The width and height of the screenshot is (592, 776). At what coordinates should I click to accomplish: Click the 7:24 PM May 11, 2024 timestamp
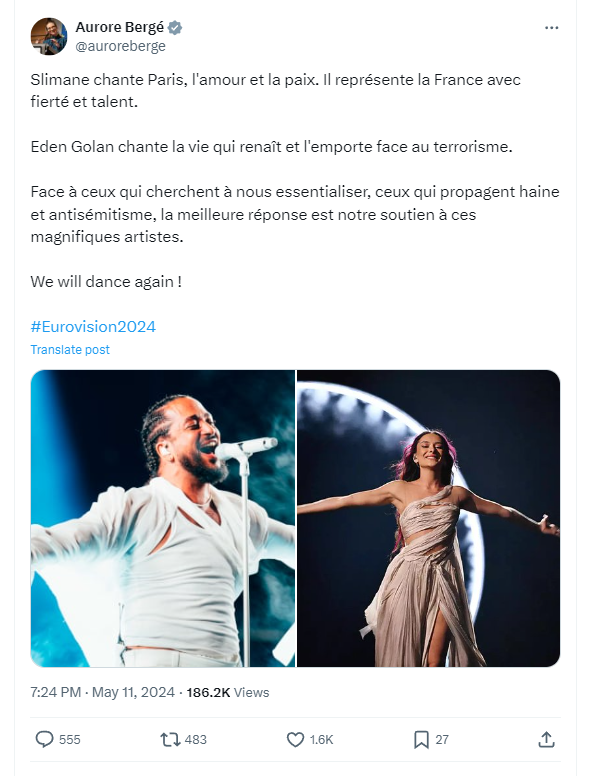pyautogui.click(x=102, y=692)
